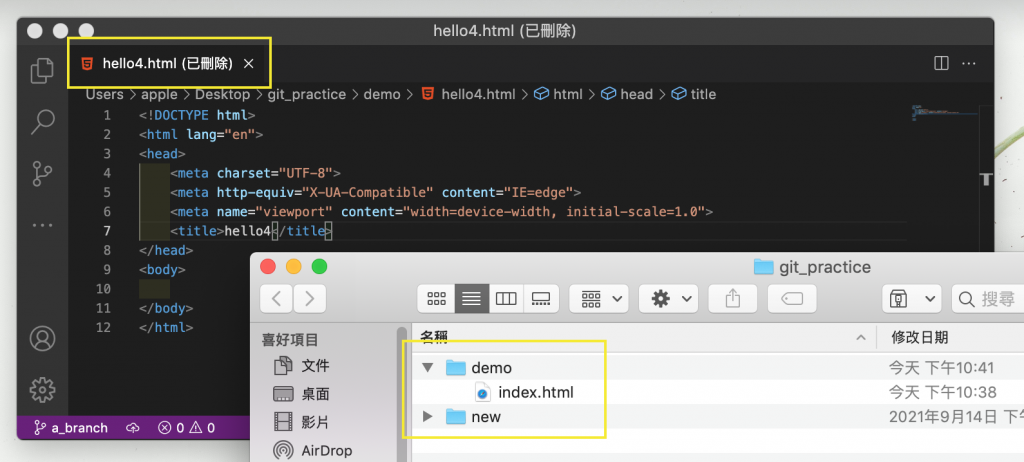
Task: Click the Finder search field
Action: pos(988,299)
